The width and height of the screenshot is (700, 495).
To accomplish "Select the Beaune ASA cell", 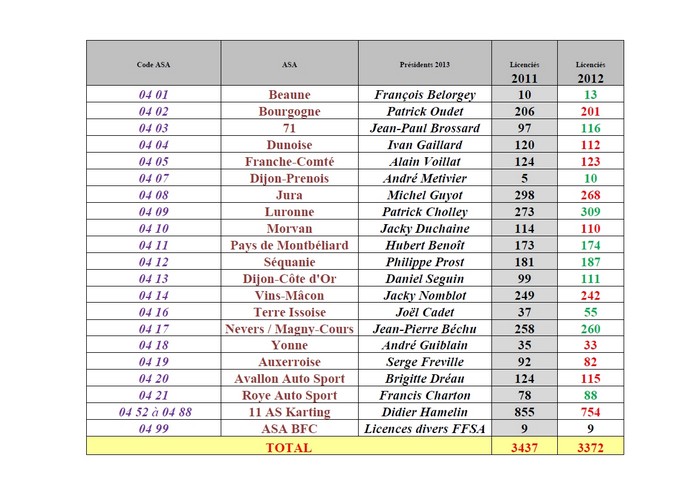I will coord(289,95).
